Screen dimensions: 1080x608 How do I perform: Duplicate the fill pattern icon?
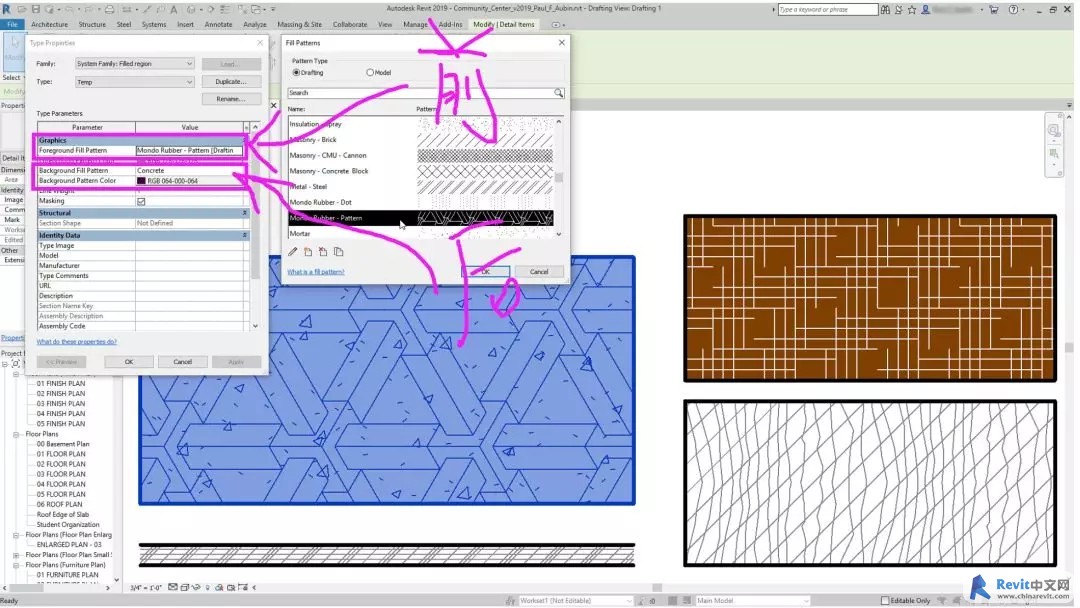338,252
